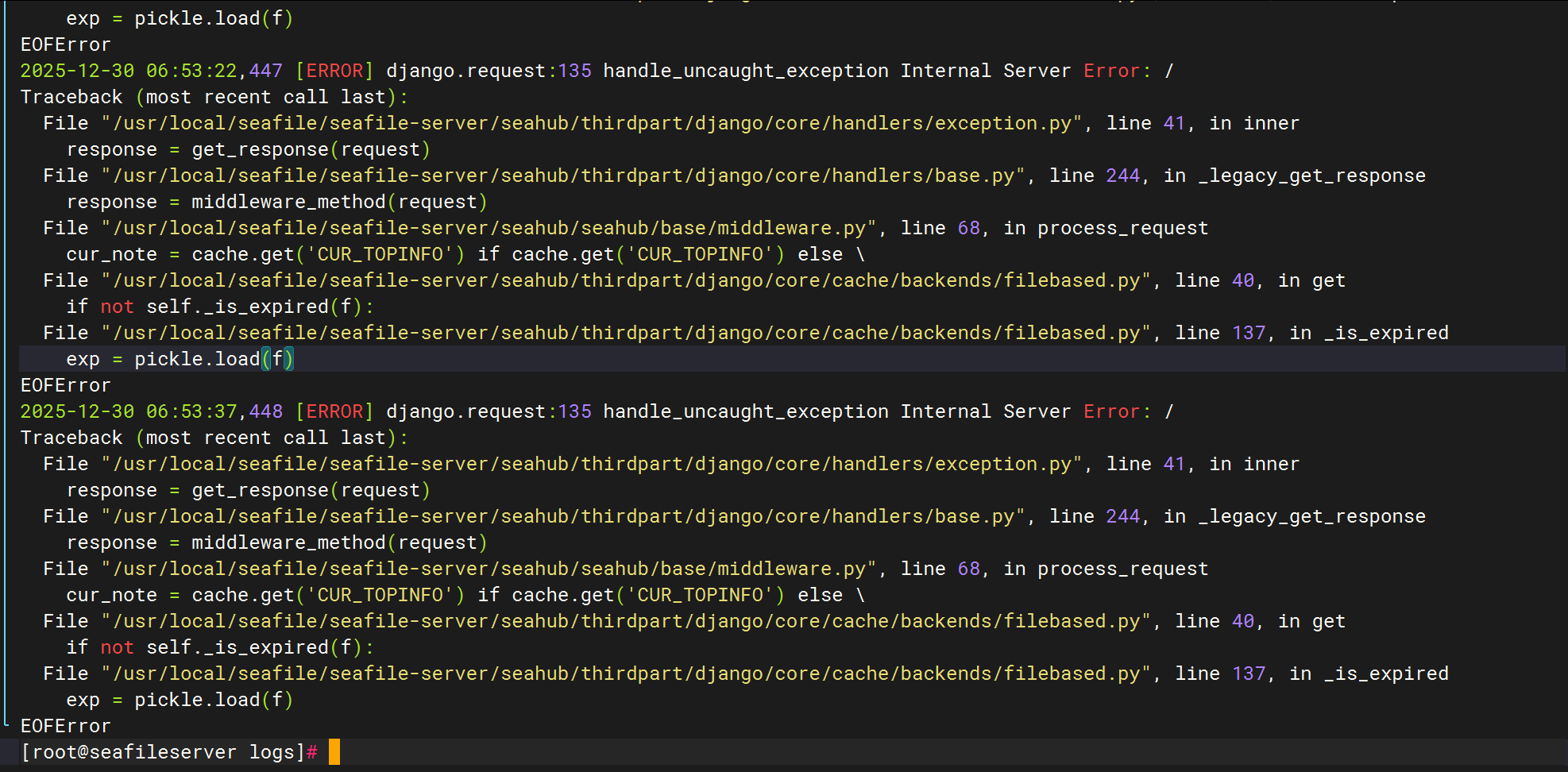Screen dimensions: 1568x772
Task: Open middleware.py path in the 06:53:22 traceback
Action: click(489, 228)
